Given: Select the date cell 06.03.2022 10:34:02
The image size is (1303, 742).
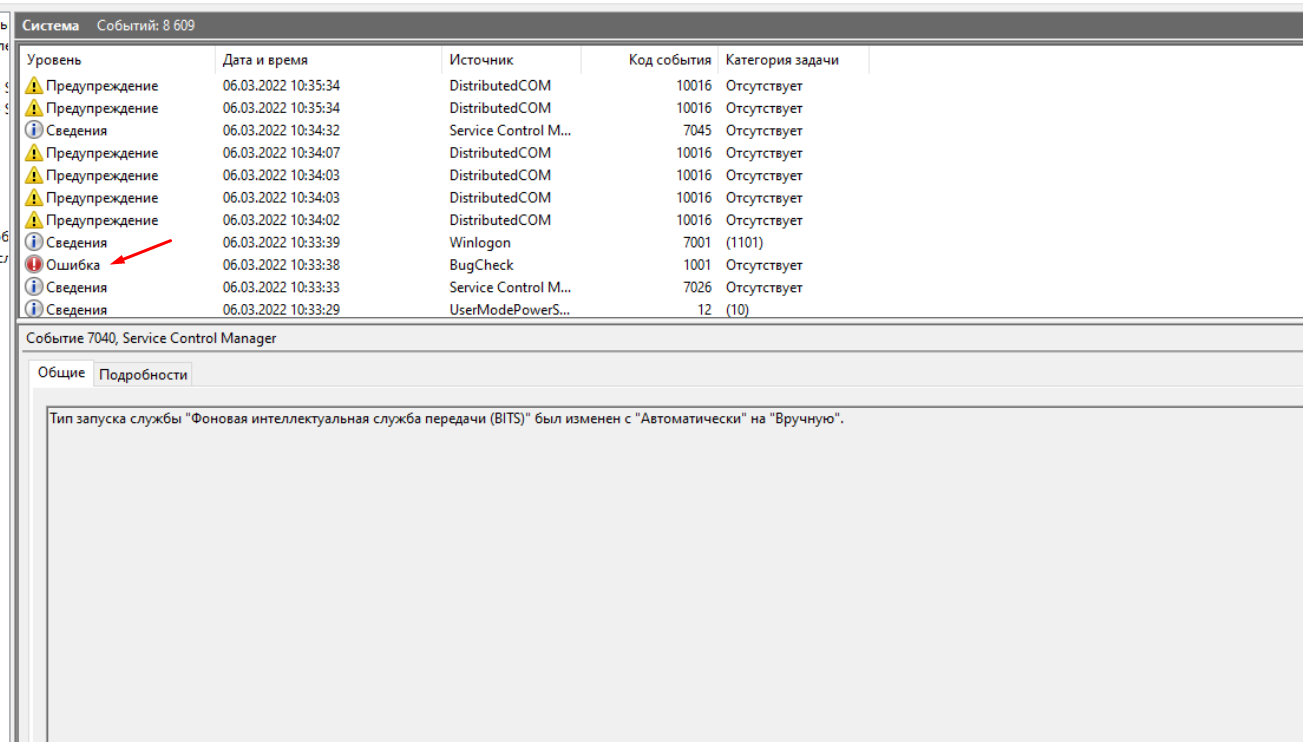Looking at the screenshot, I should (281, 220).
